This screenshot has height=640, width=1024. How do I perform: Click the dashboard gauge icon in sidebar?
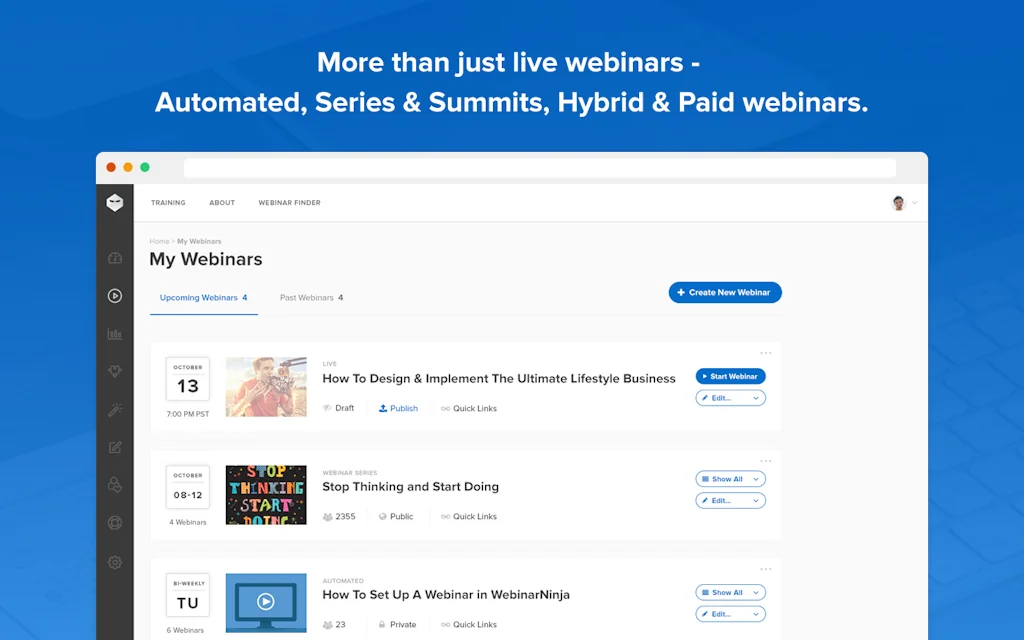pos(115,258)
